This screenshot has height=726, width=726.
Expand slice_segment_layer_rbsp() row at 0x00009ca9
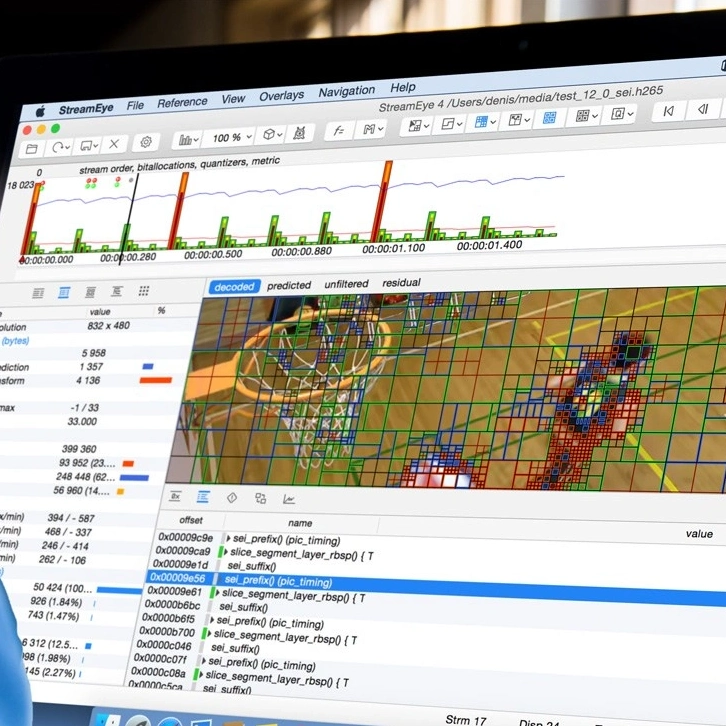(225, 552)
